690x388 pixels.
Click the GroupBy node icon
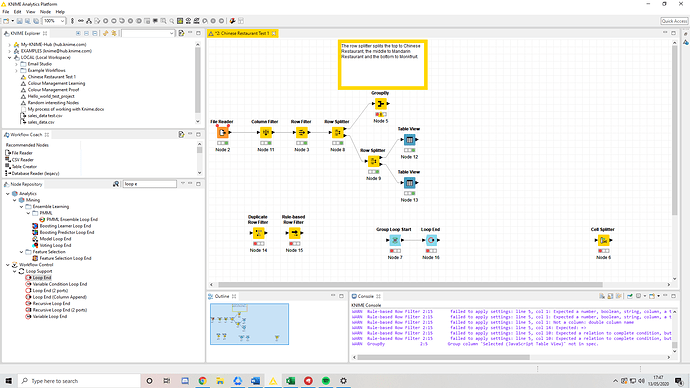[x=381, y=104]
